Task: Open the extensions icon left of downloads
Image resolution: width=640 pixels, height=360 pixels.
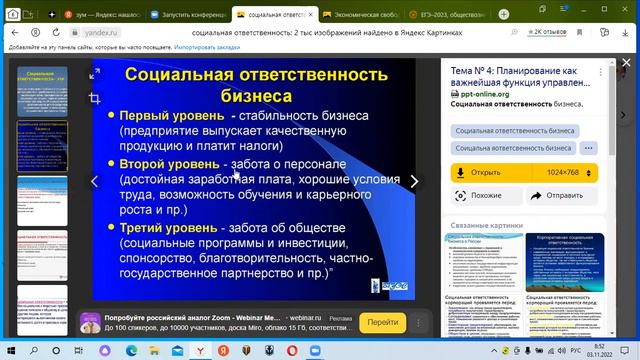Action: click(604, 33)
